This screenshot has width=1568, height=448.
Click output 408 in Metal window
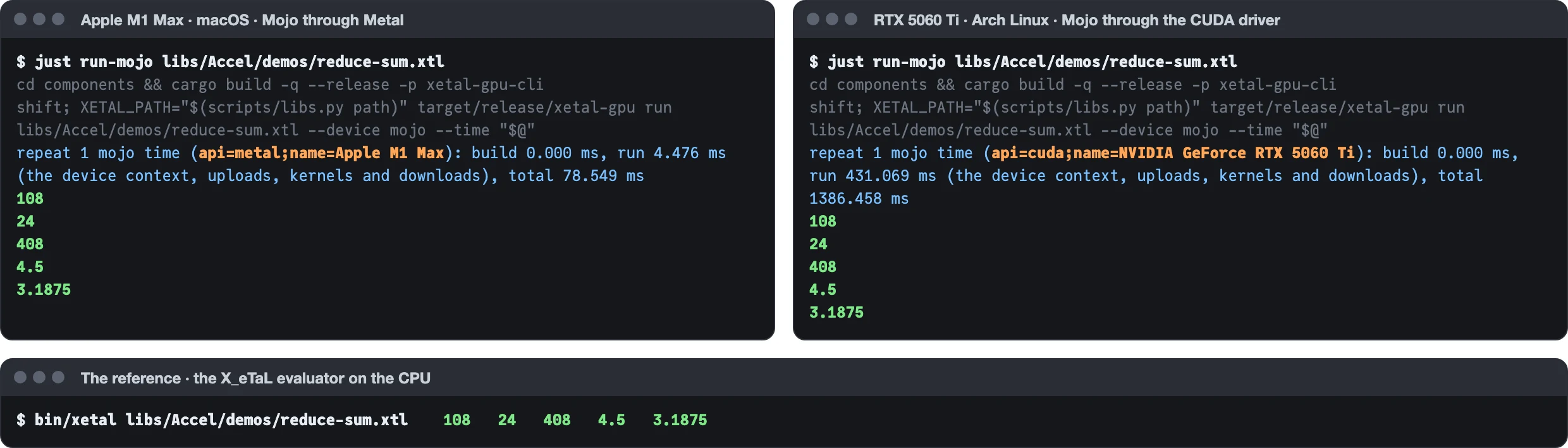(30, 244)
